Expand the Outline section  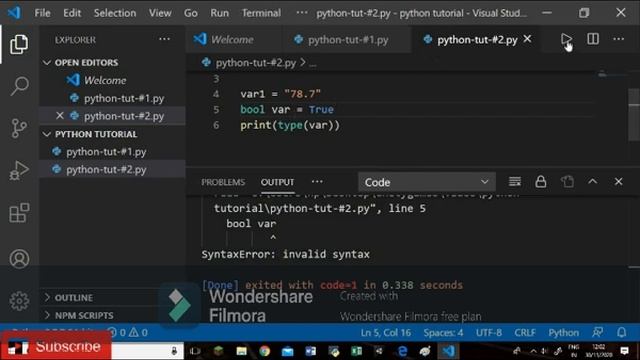tap(68, 298)
